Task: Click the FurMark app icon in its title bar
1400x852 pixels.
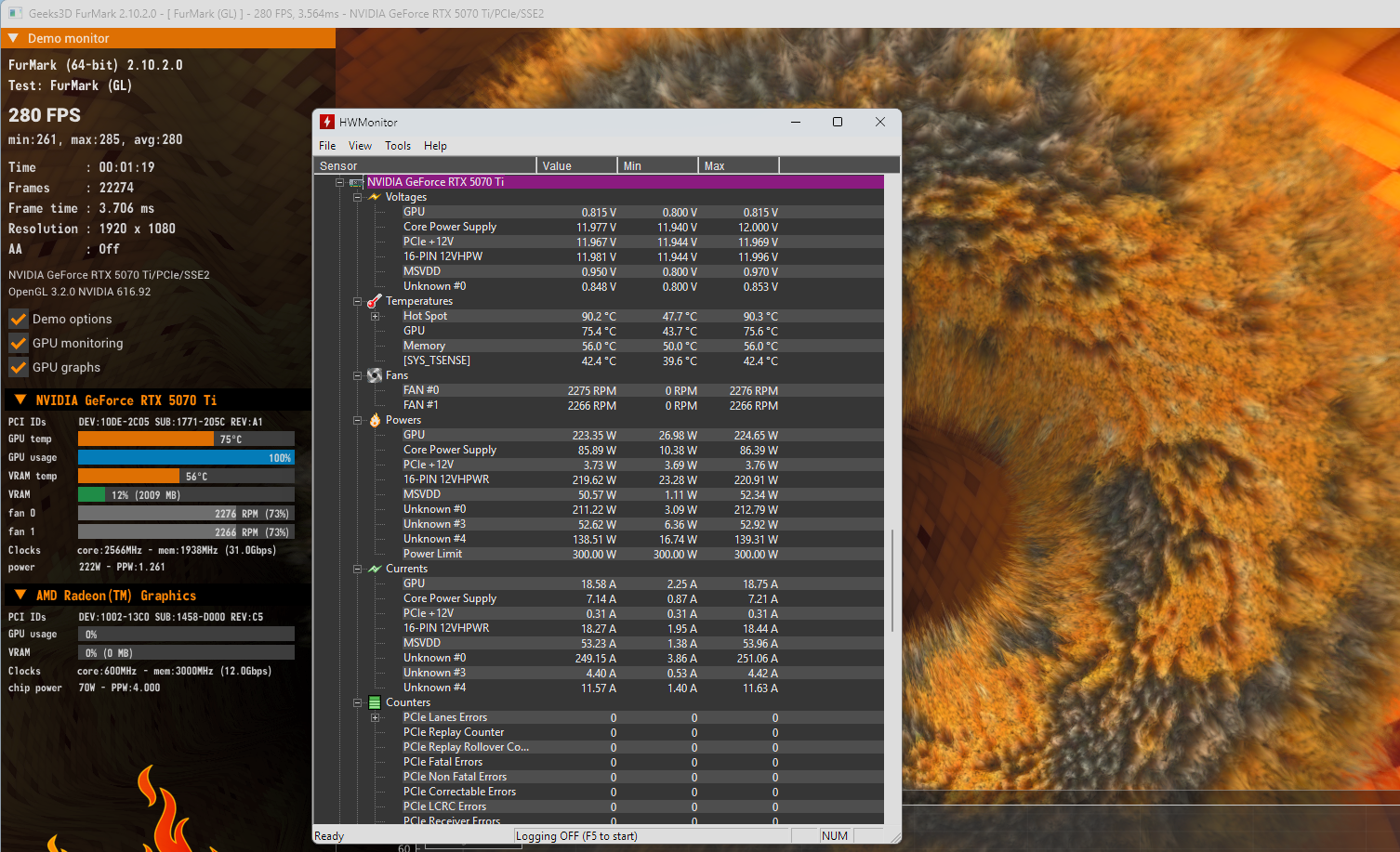Action: [x=15, y=13]
